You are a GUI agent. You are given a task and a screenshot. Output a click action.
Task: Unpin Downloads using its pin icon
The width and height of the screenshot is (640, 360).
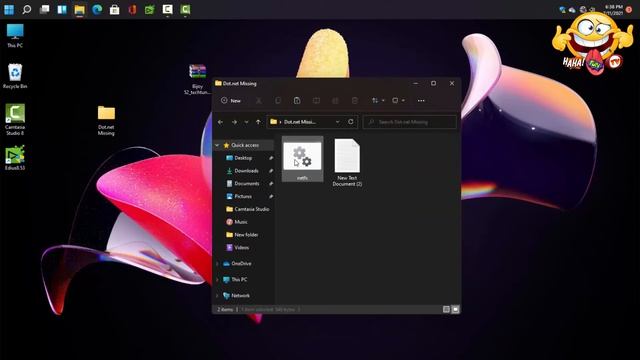pos(271,171)
